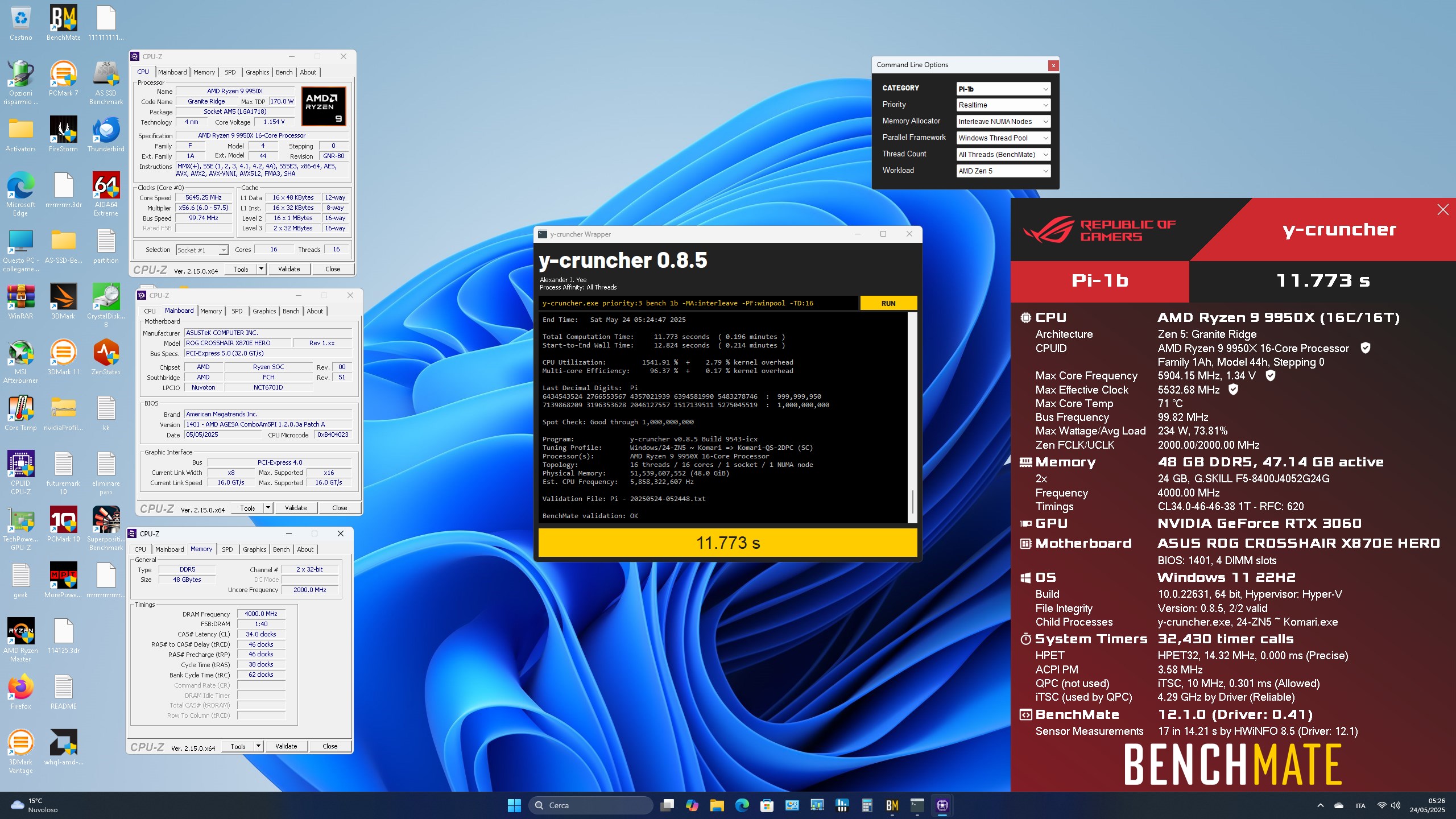Open 3DMark Vantage desktop shortcut
1456x819 pixels.
[20, 751]
